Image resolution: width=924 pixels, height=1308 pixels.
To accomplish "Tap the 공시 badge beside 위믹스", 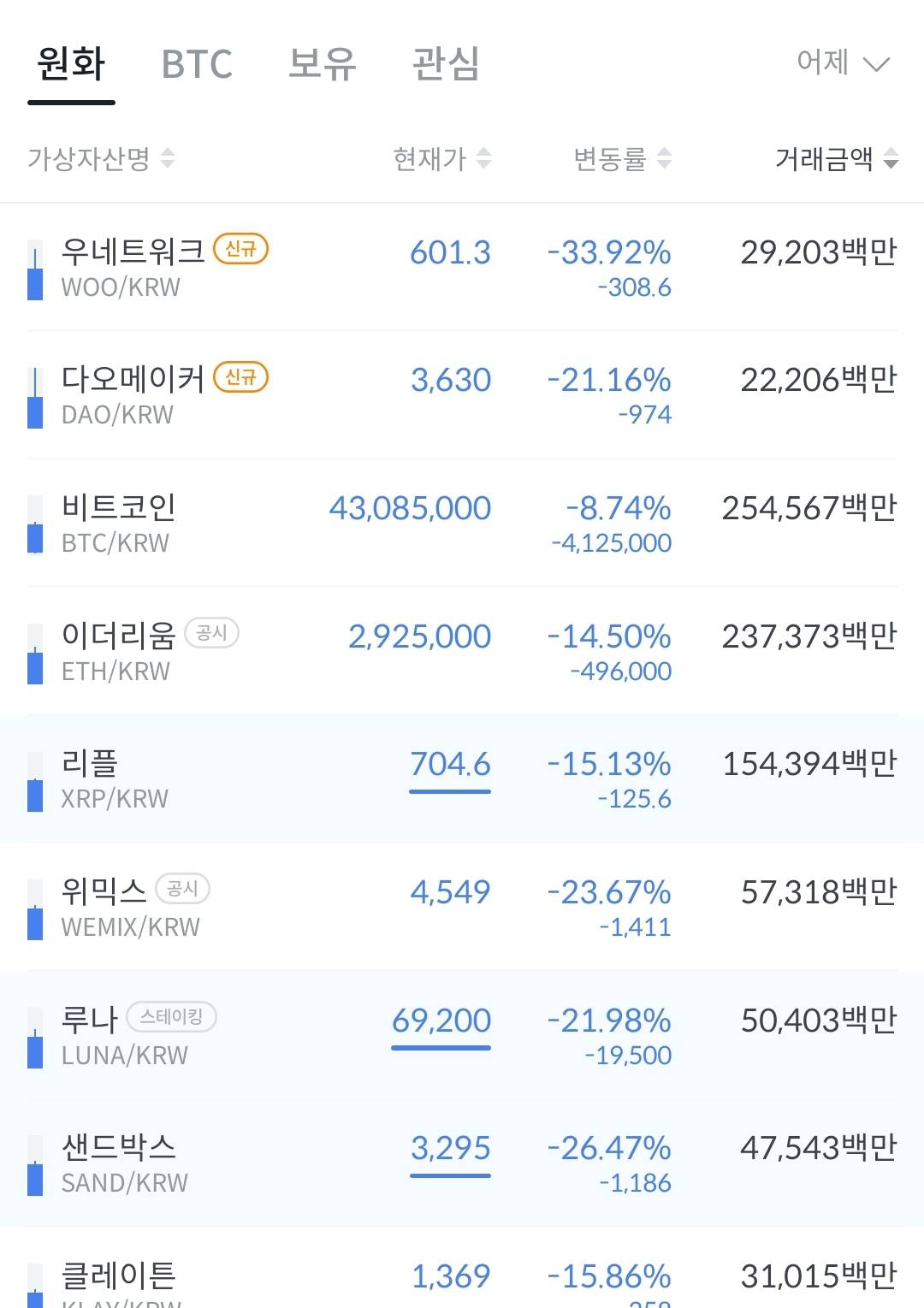I will 182,889.
